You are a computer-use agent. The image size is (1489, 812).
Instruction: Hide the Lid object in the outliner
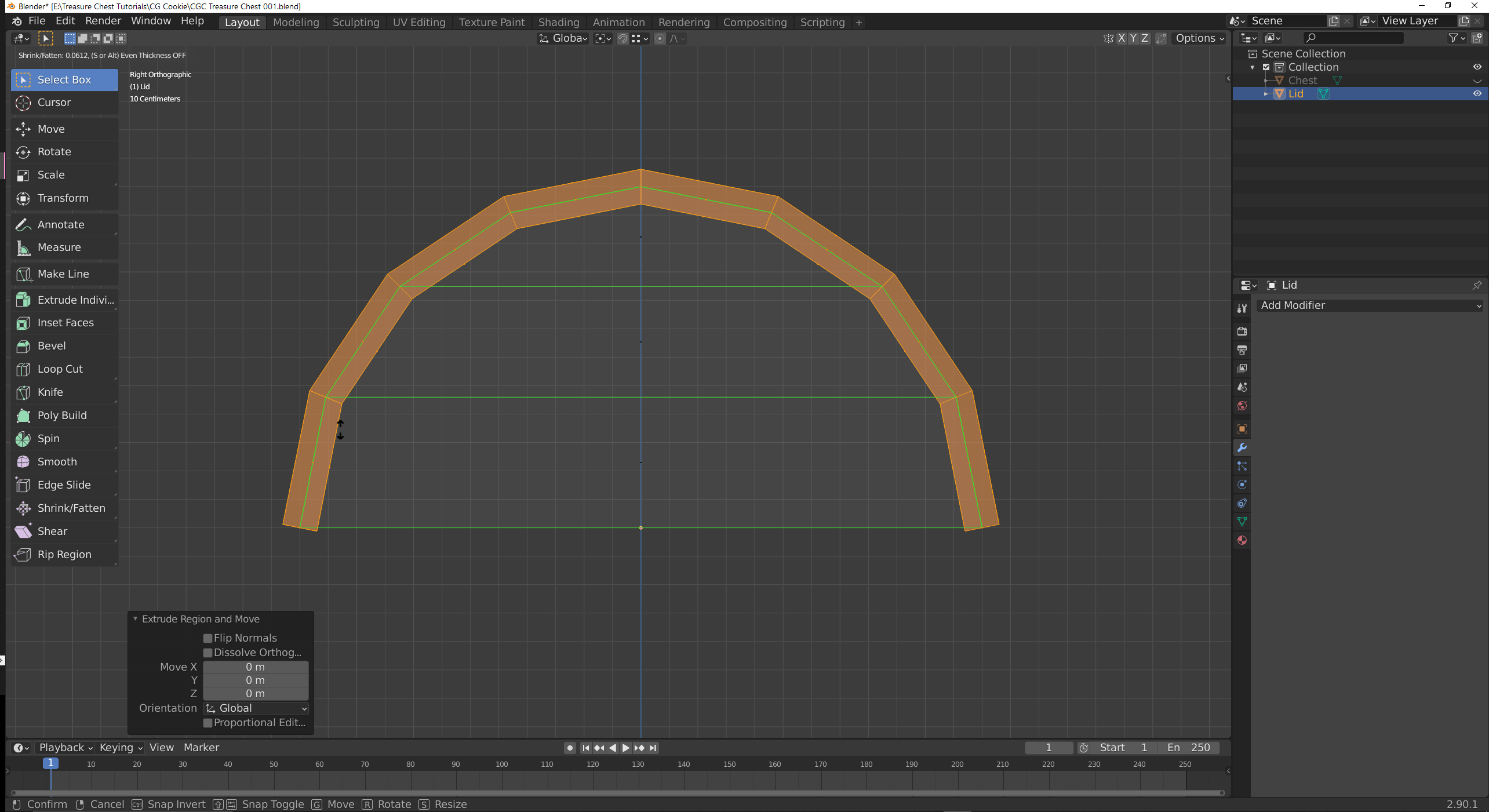1477,94
